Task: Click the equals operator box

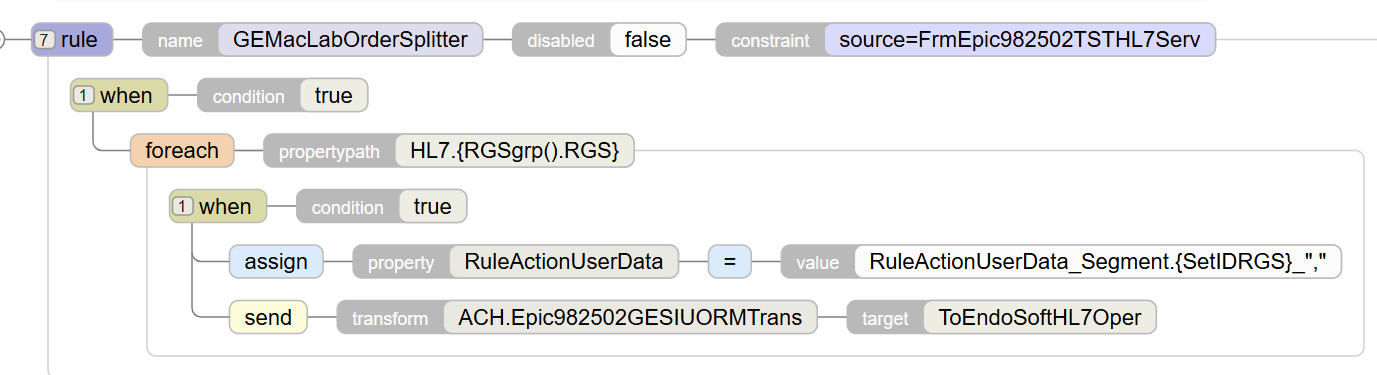Action: point(730,261)
